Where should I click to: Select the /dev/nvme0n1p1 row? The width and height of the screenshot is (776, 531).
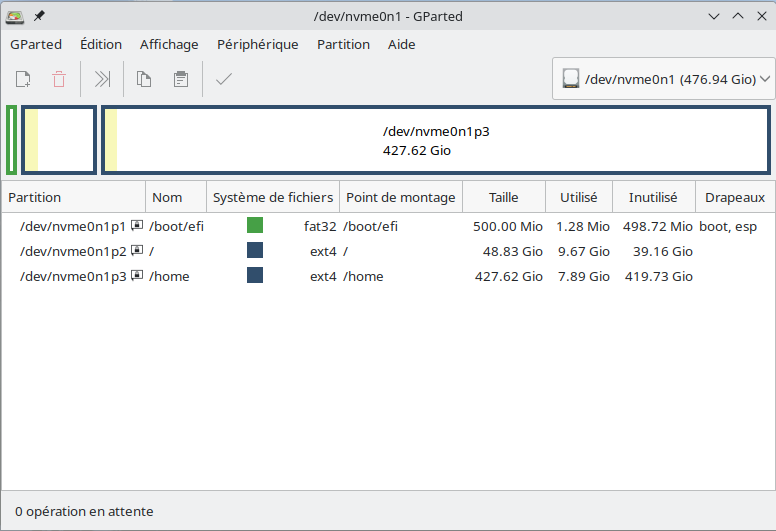tap(388, 226)
